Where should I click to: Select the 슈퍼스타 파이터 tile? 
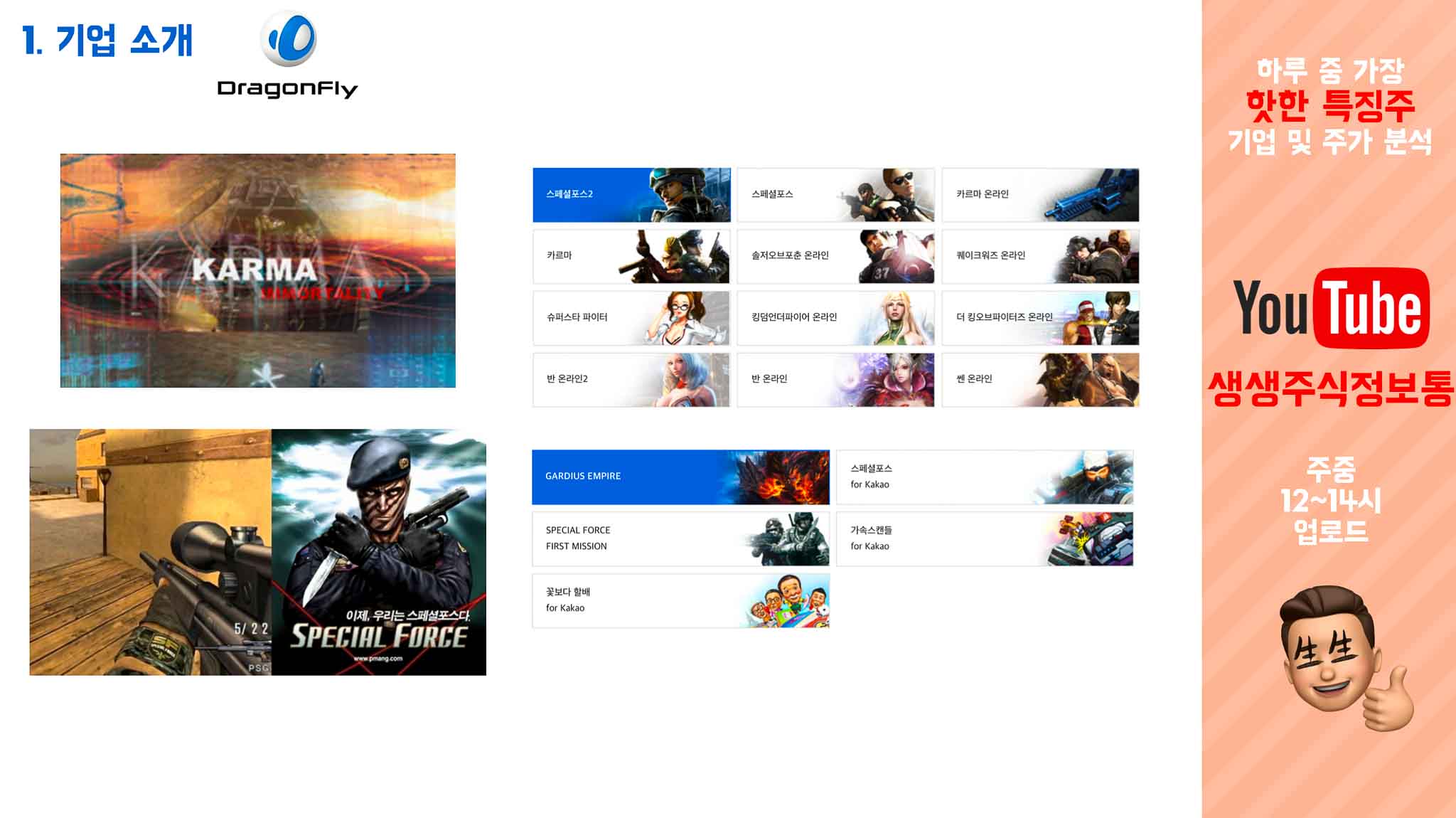631,318
